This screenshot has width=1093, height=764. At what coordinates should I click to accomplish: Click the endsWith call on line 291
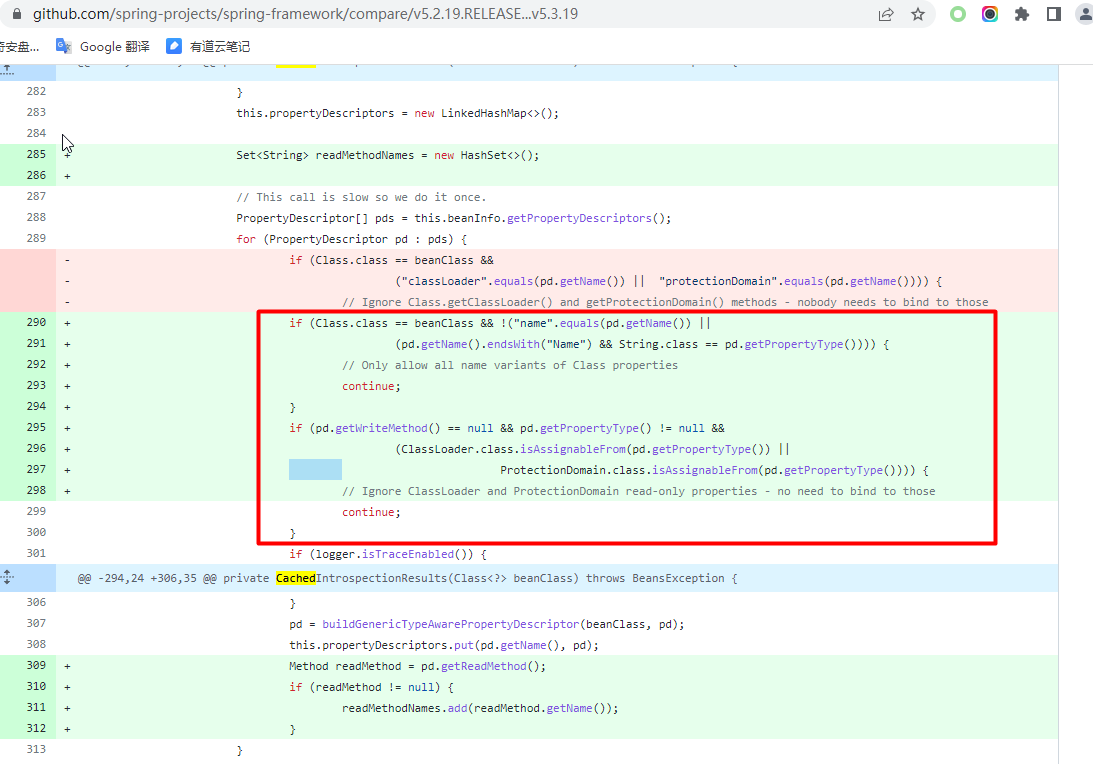point(513,344)
